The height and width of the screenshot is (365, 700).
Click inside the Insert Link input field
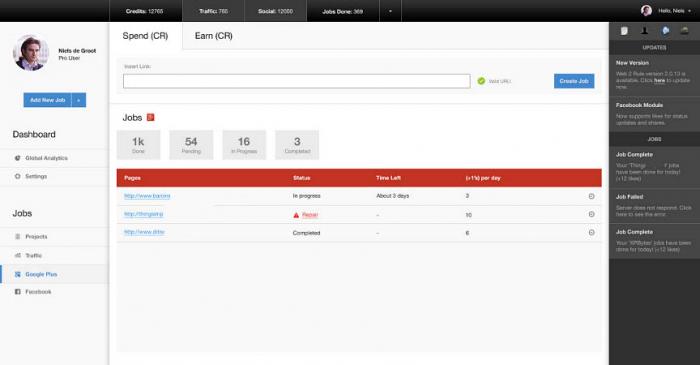[296, 81]
